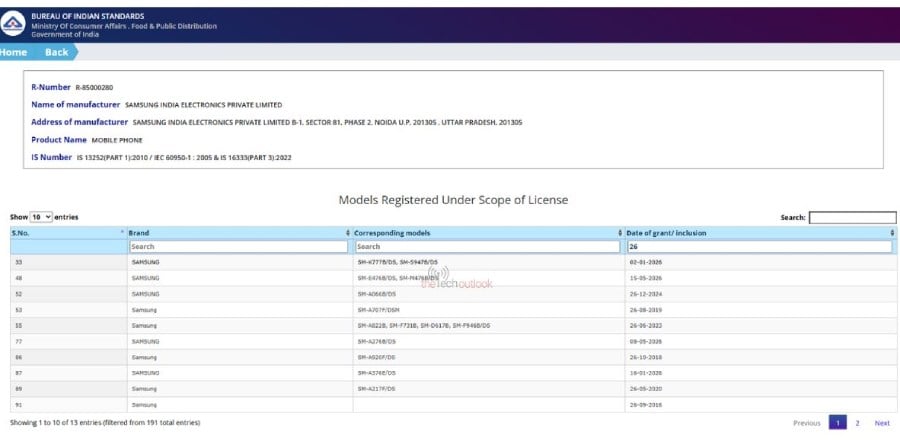This screenshot has height=440, width=900.
Task: Click the date 26-10-2018 cell
Action: [x=761, y=357]
